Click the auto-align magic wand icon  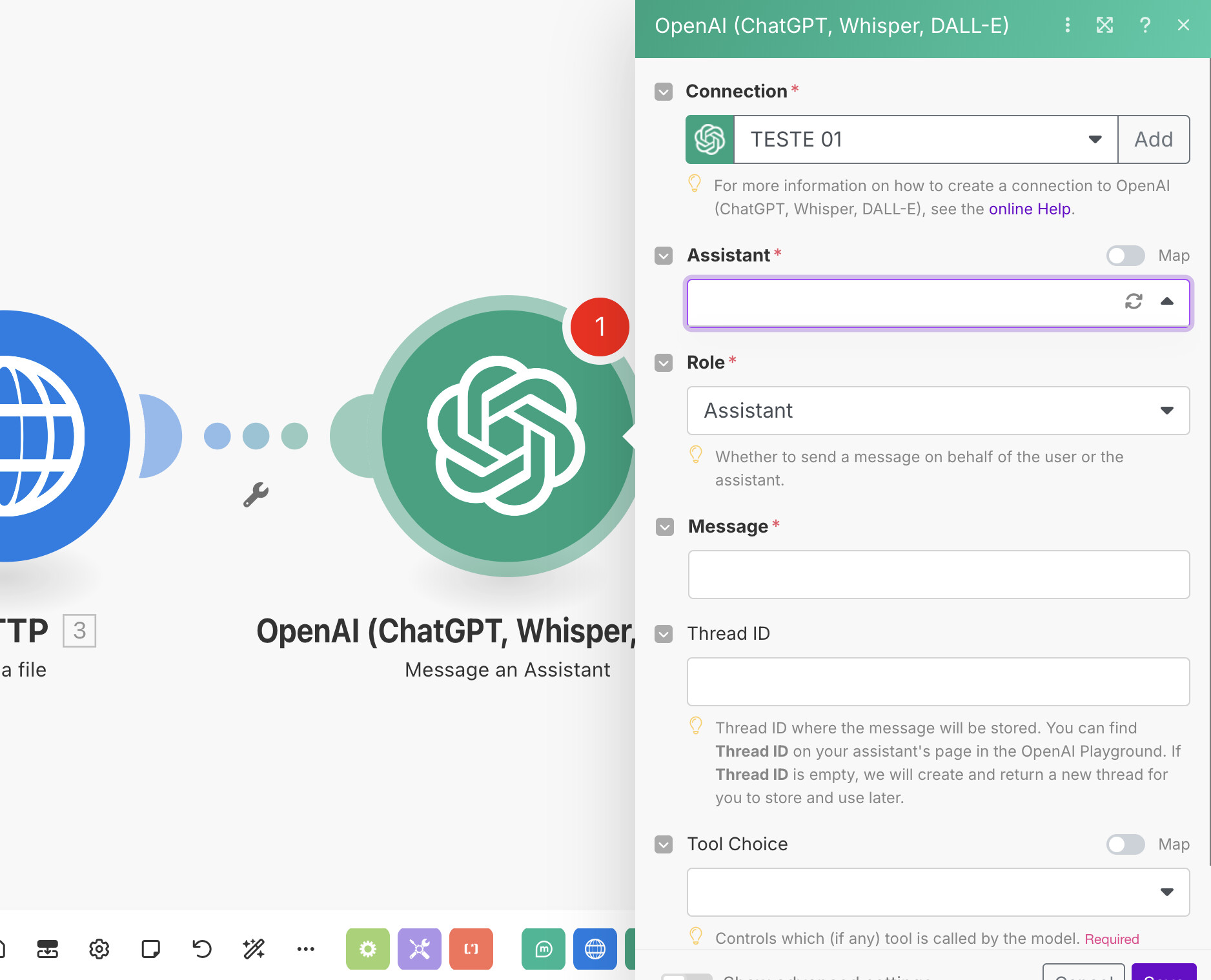pyautogui.click(x=254, y=949)
